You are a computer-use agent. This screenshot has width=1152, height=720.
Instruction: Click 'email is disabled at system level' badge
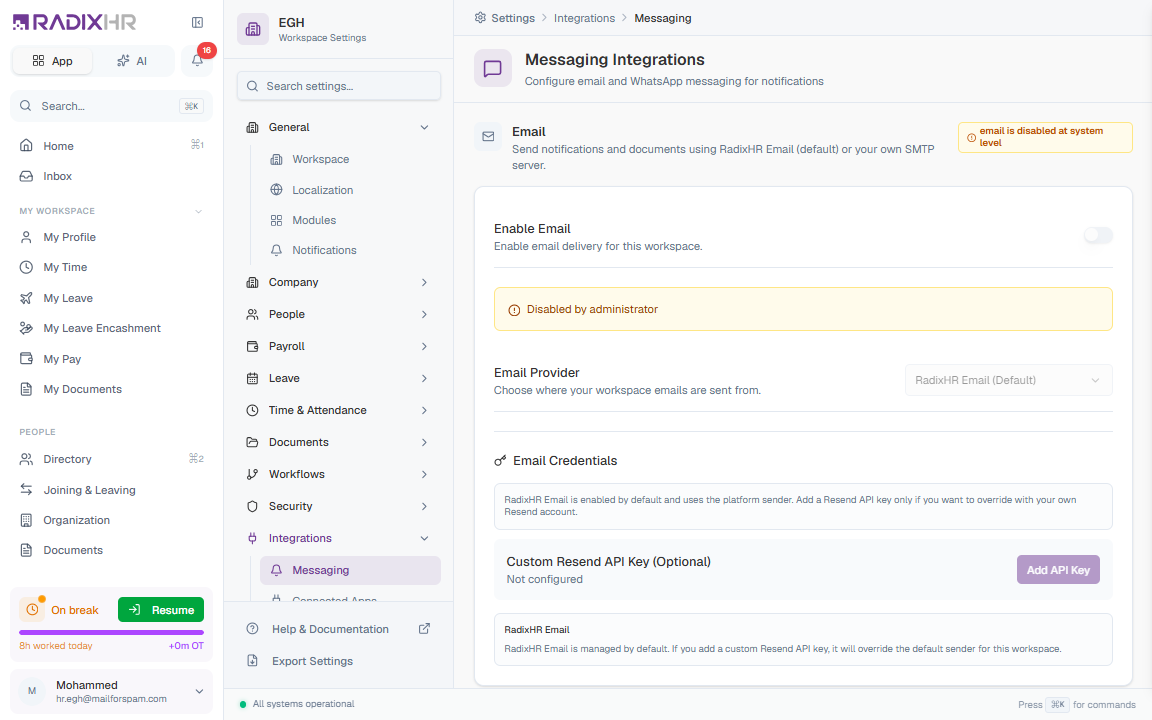point(1045,137)
